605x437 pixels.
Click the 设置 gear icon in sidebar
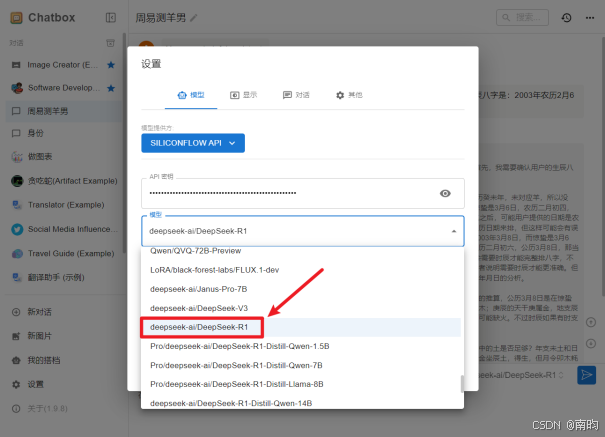tap(16, 385)
